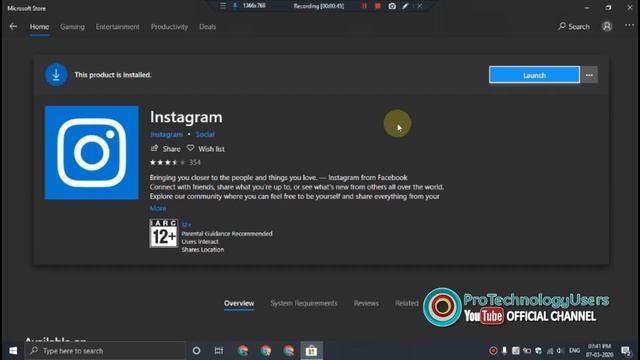This screenshot has height=360, width=640.
Task: Click the microphone tray icon
Action: point(504,351)
